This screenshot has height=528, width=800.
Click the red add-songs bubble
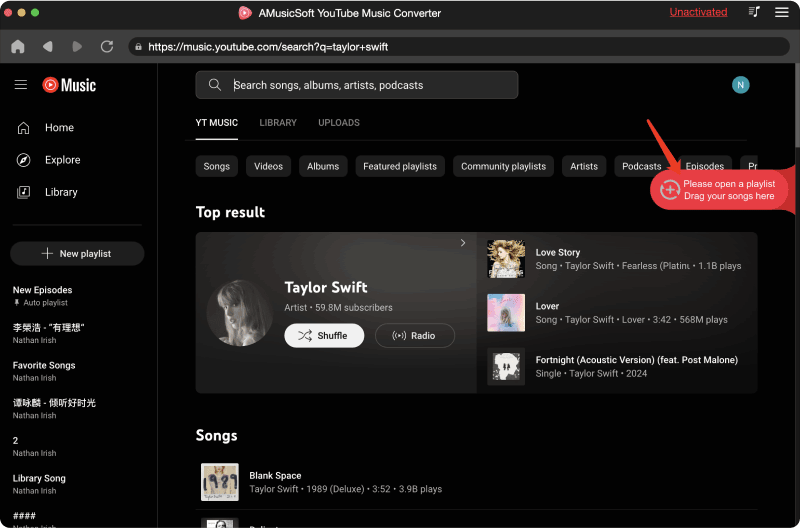click(718, 190)
